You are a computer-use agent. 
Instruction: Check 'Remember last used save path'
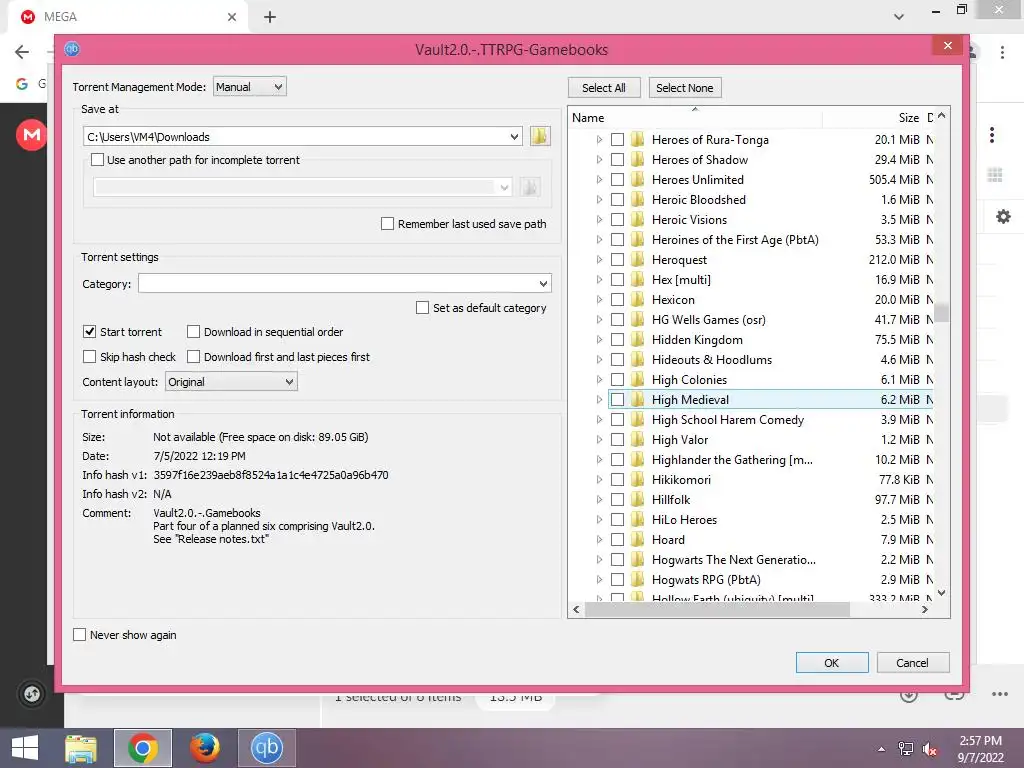[387, 224]
